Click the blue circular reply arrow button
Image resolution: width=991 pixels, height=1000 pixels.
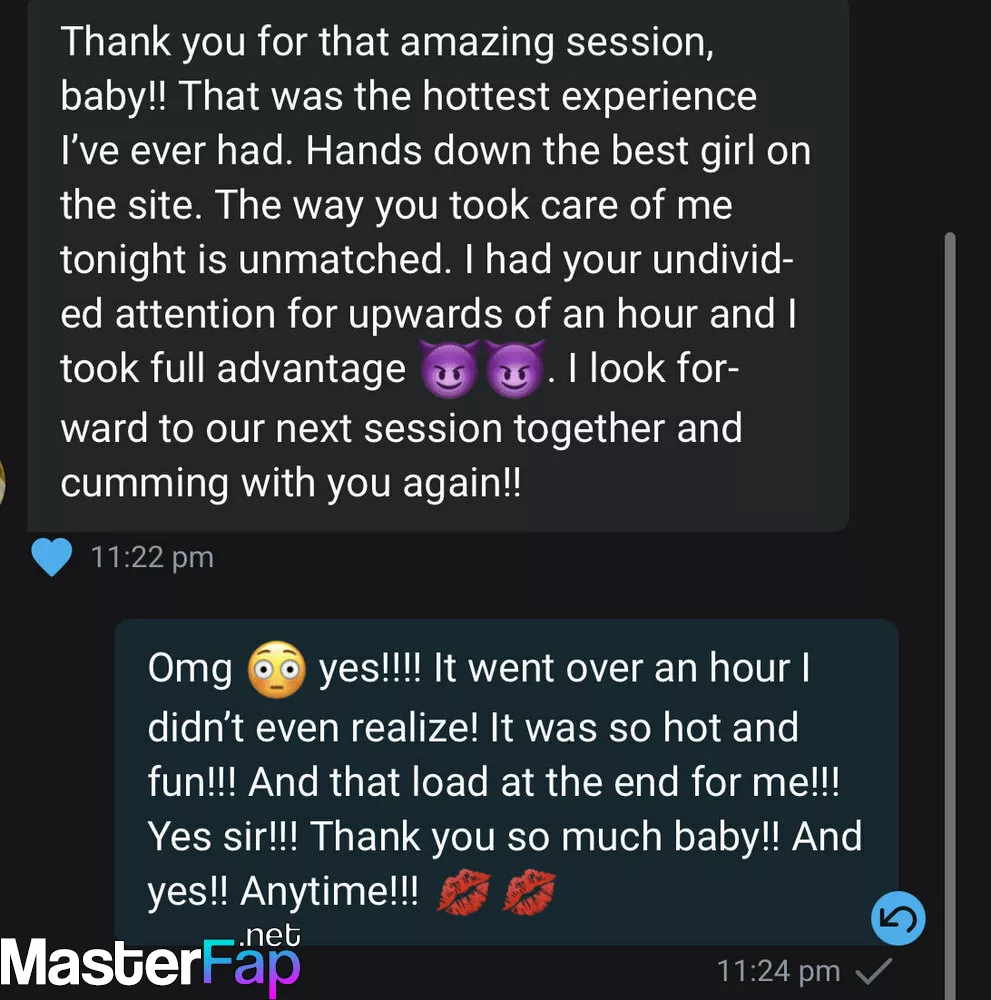point(898,918)
